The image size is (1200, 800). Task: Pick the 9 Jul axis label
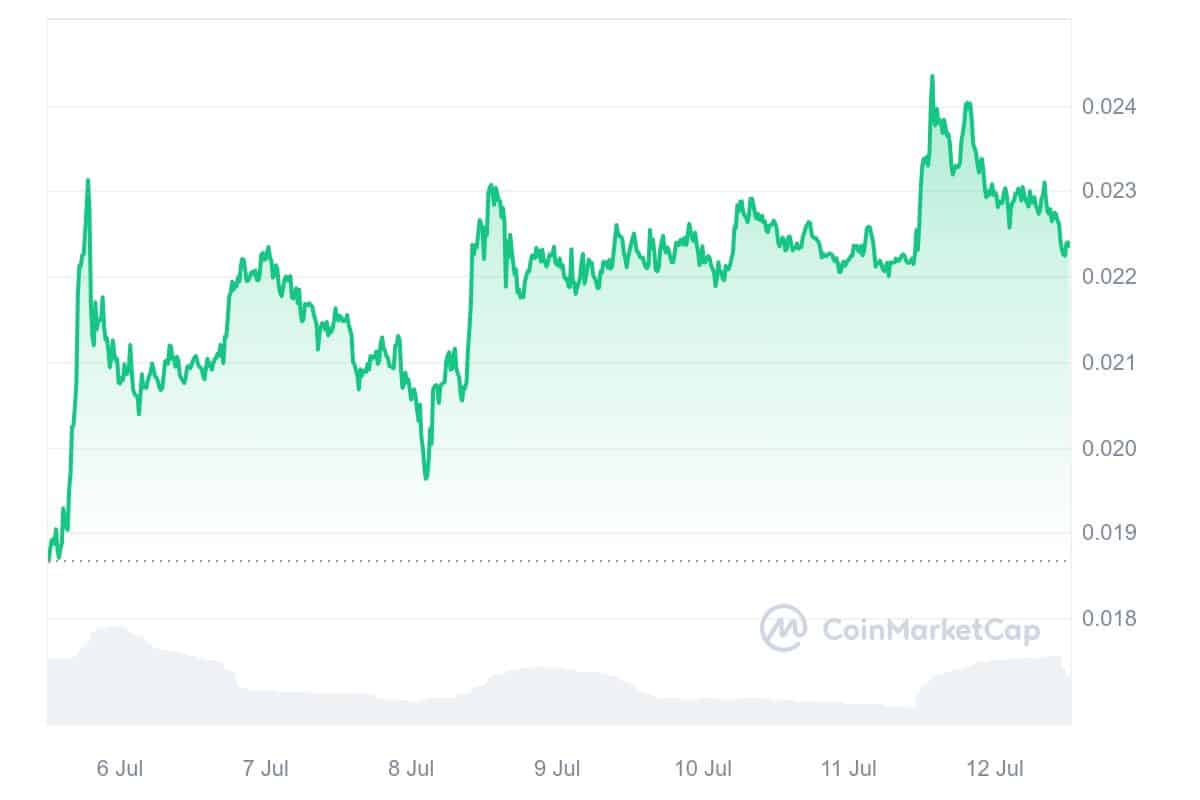557,768
